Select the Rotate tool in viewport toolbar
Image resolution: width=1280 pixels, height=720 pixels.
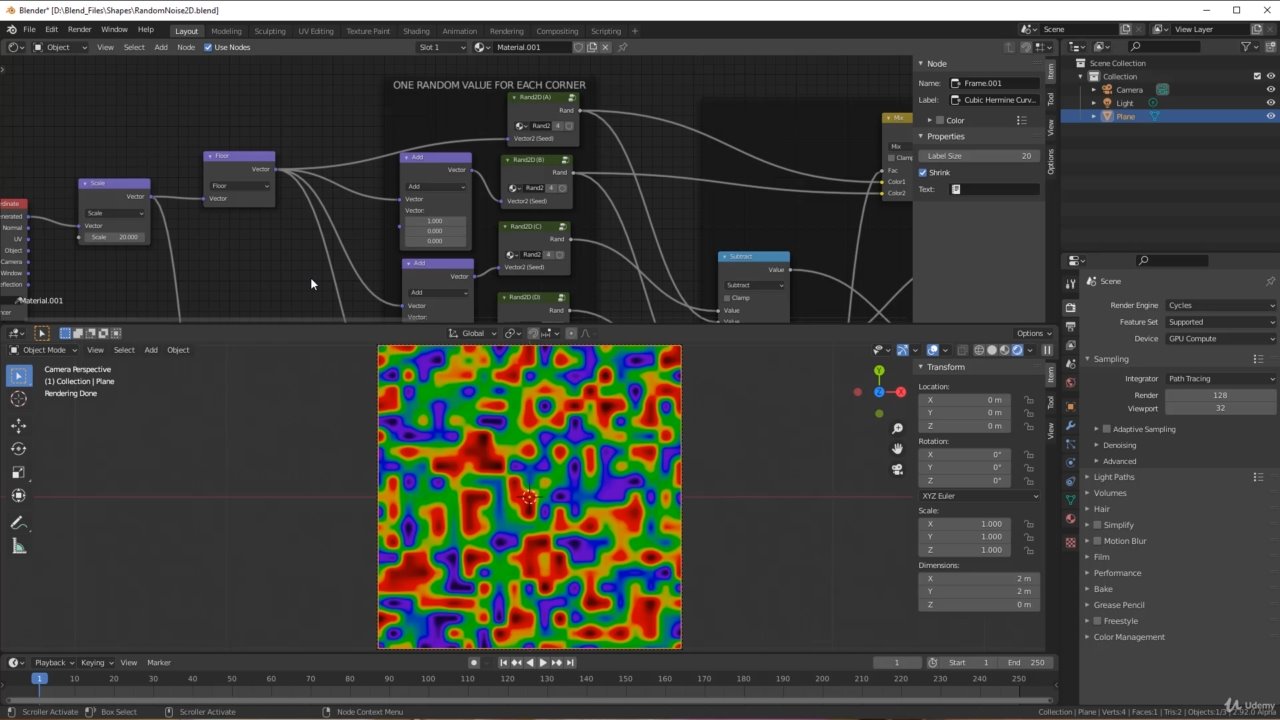18,449
